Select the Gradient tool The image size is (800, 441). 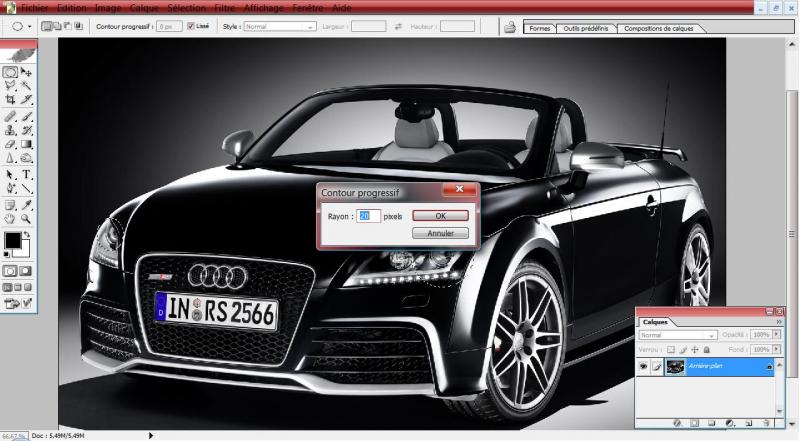coord(26,144)
